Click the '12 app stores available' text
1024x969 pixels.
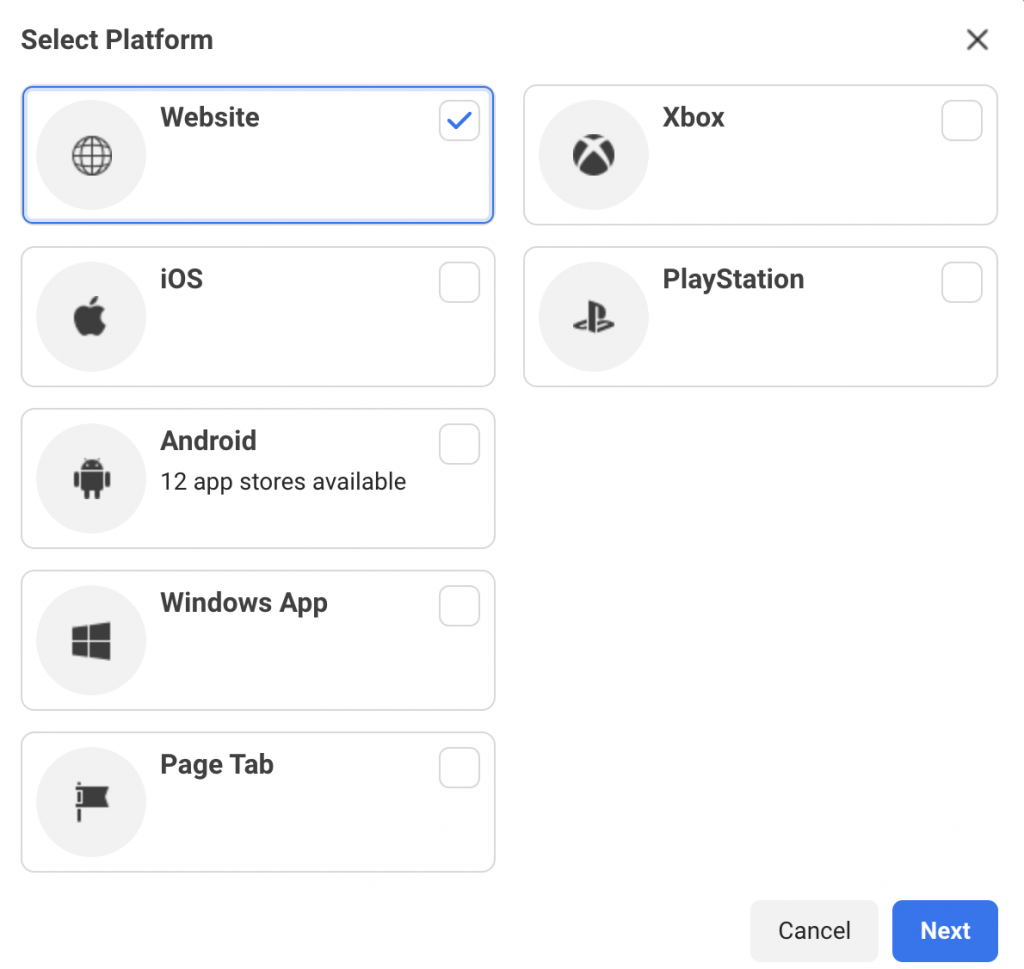(283, 482)
